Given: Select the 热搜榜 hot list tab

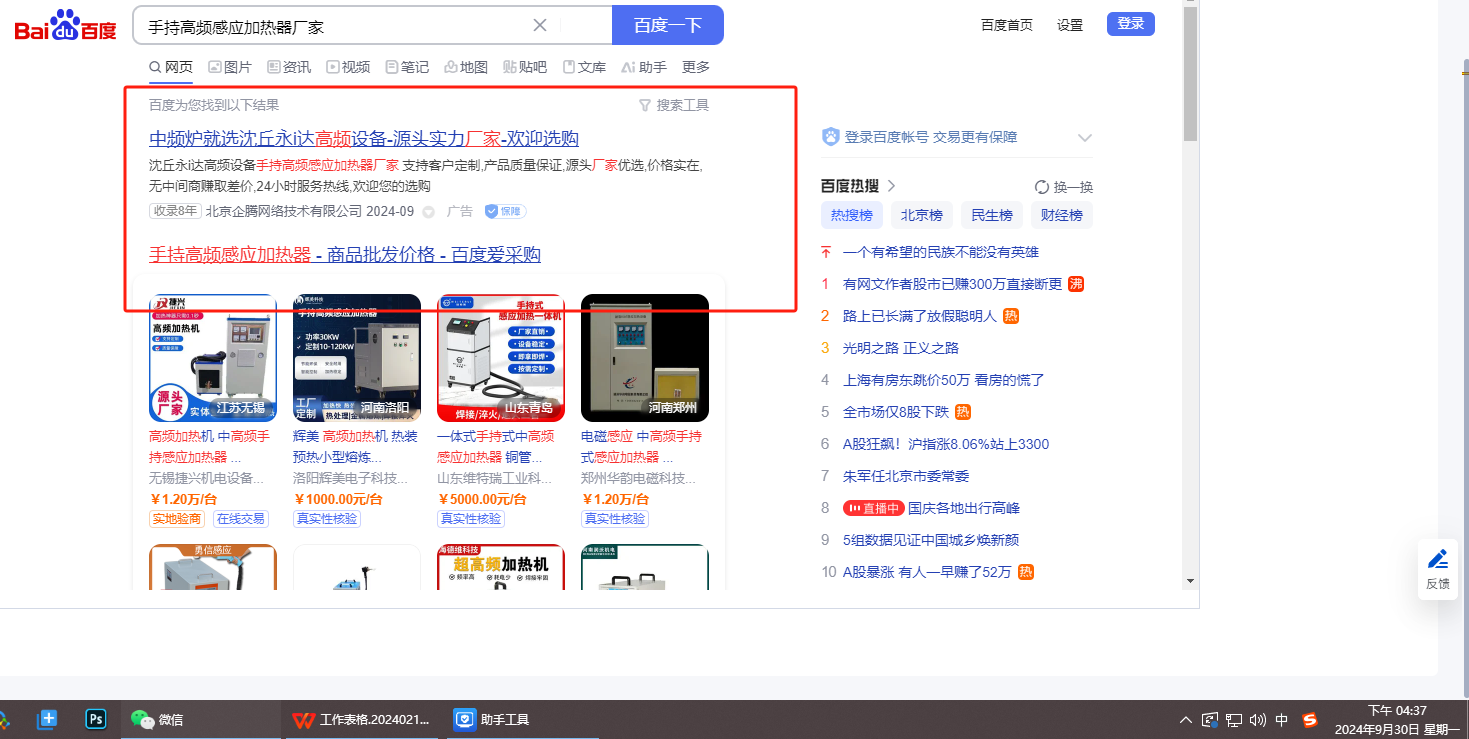Looking at the screenshot, I should click(x=852, y=215).
